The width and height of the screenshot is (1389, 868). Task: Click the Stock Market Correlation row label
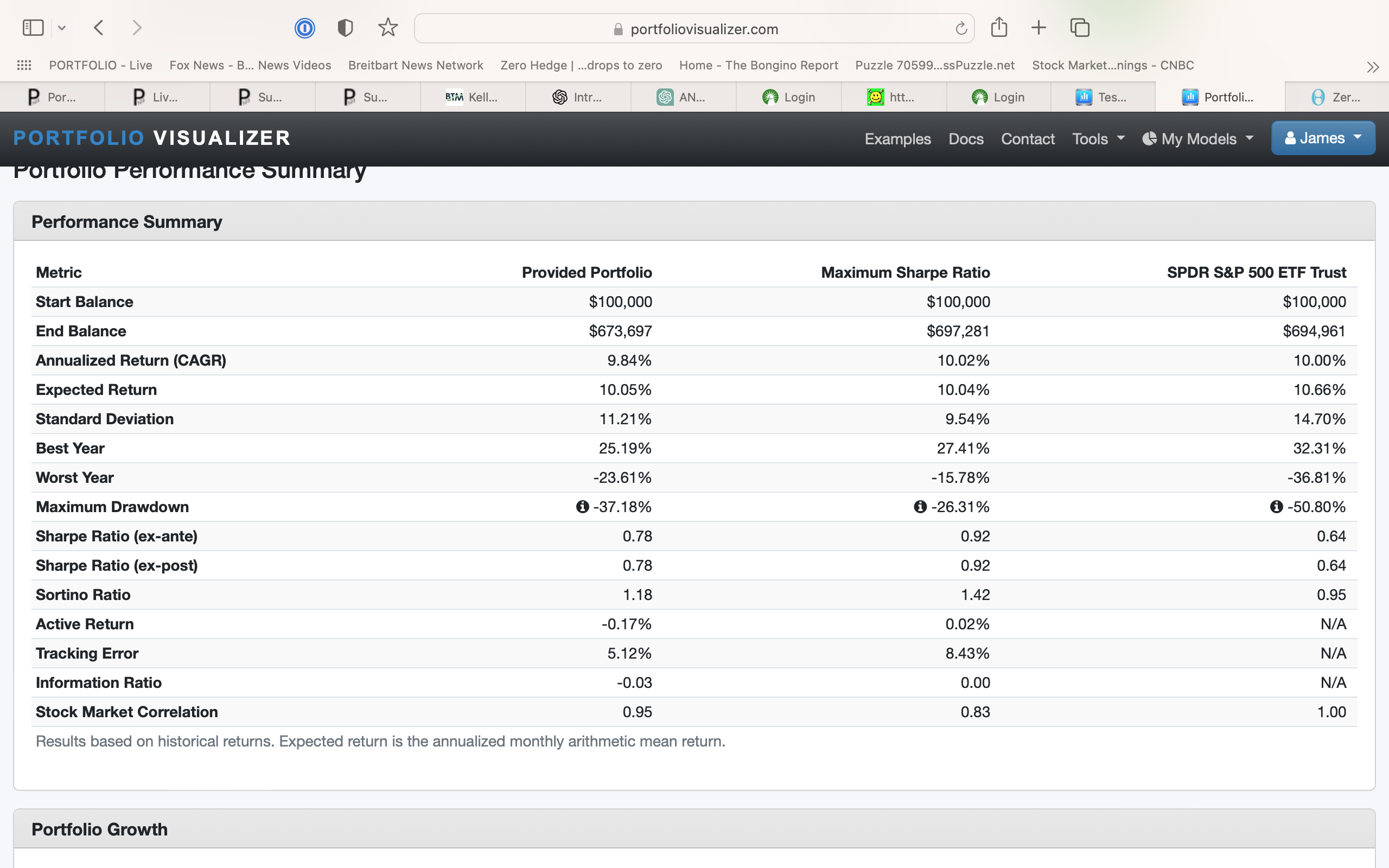127,712
